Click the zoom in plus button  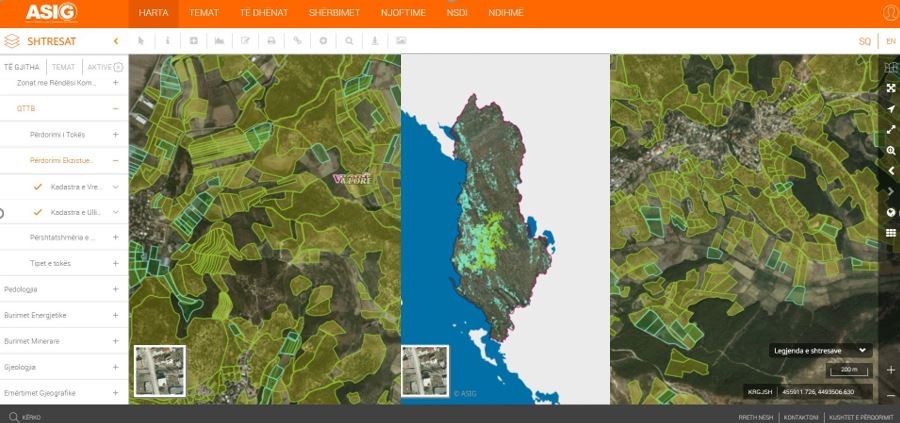coord(890,370)
